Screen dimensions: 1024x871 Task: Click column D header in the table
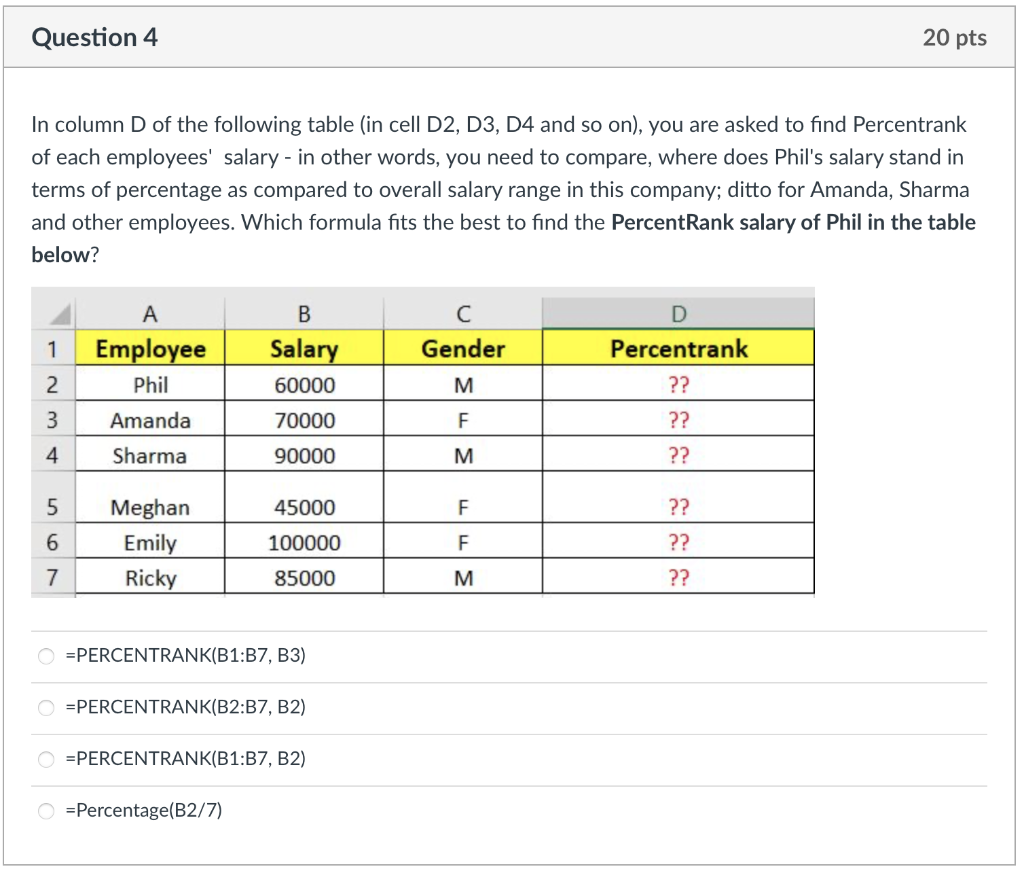[x=679, y=314]
